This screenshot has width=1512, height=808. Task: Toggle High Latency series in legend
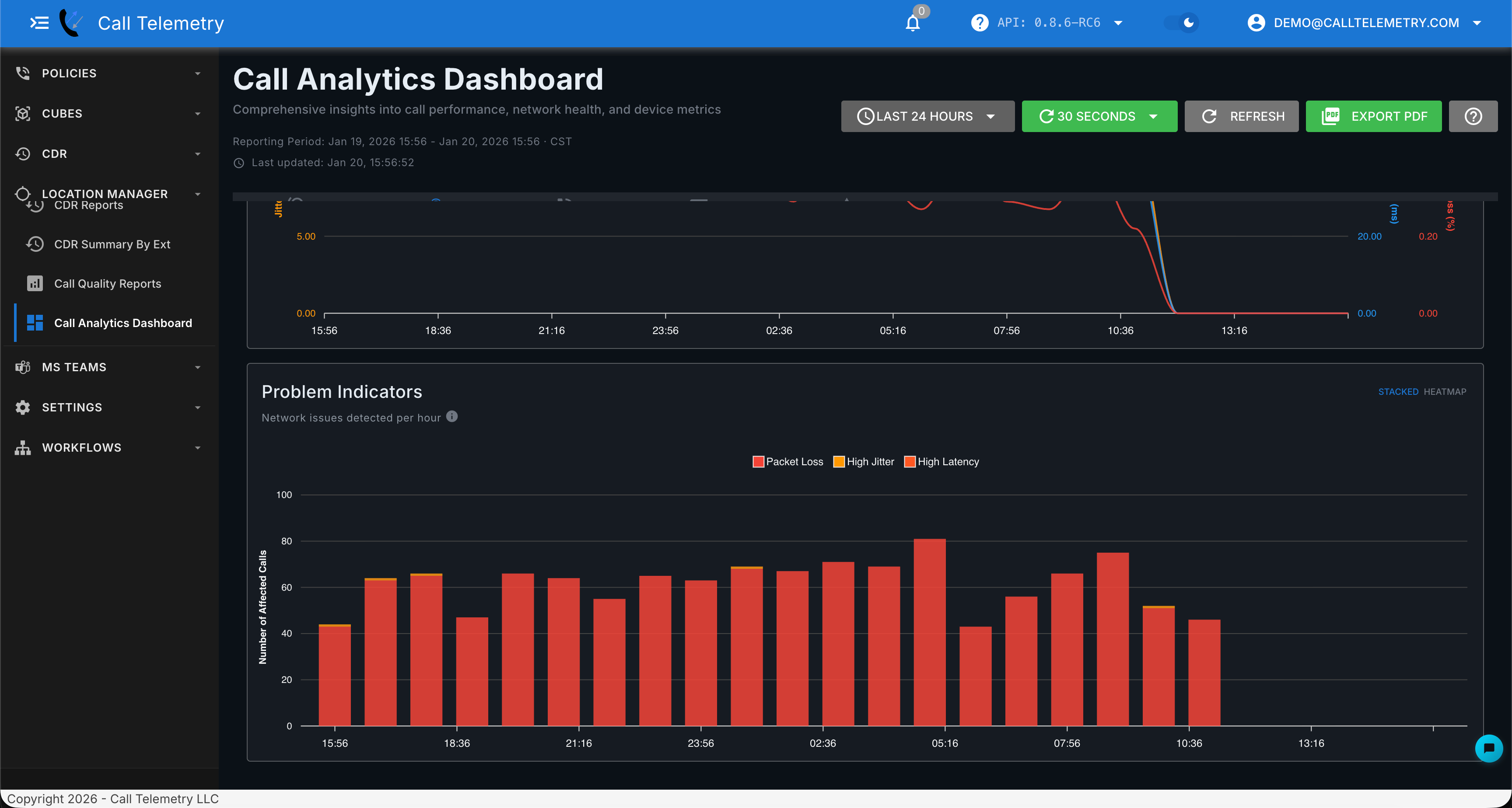pos(941,462)
